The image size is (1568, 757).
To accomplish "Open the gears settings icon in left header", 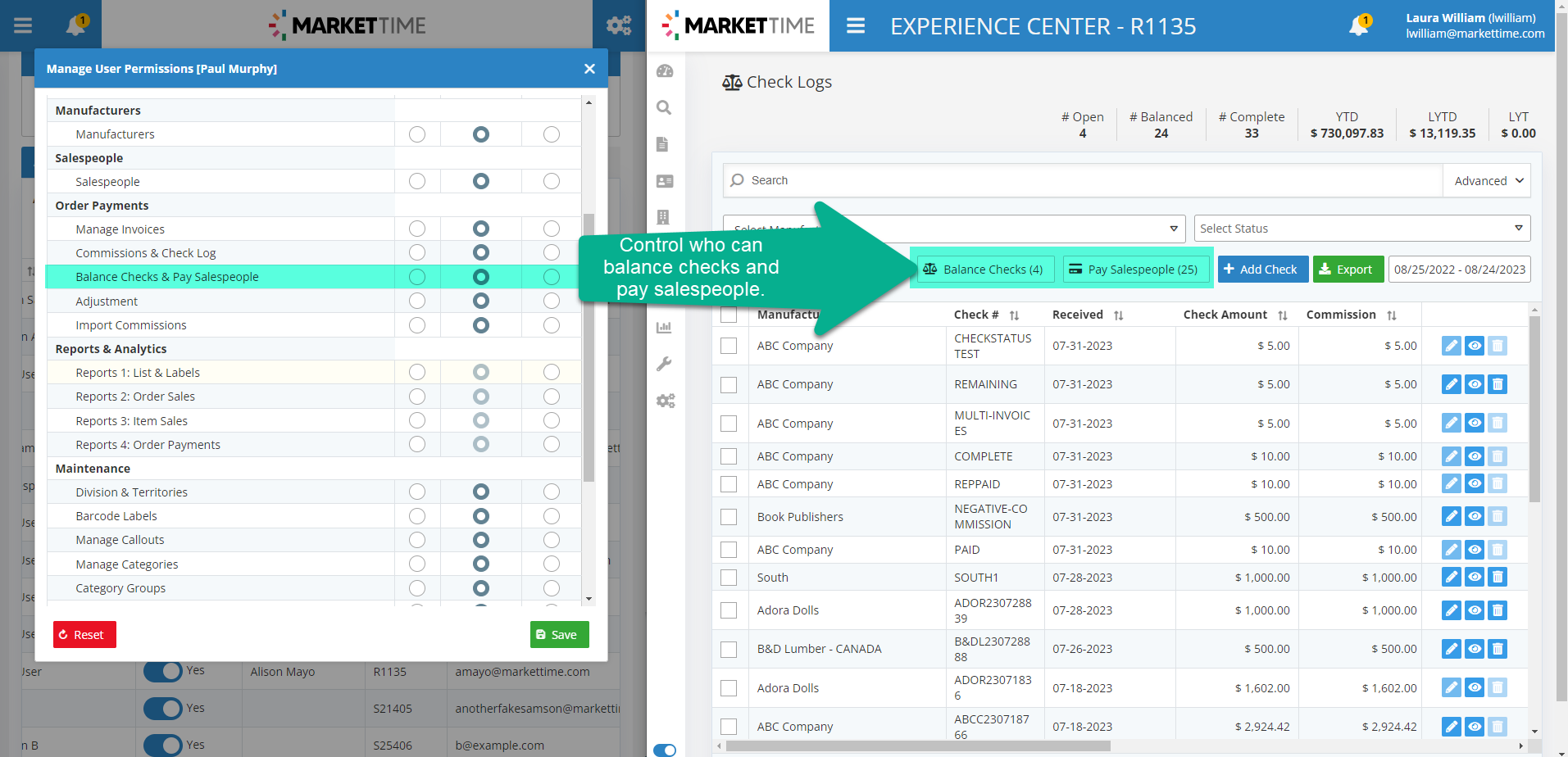I will [x=619, y=25].
